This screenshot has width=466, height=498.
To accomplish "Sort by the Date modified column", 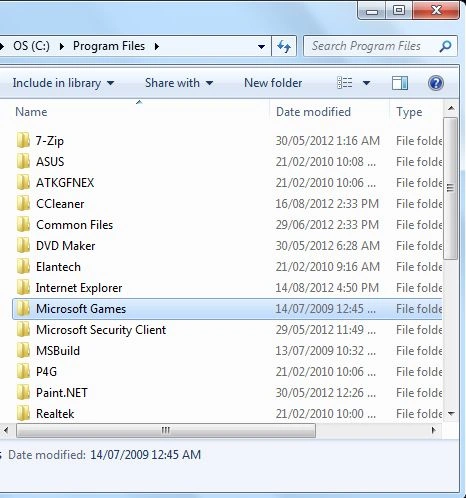I will [x=313, y=112].
